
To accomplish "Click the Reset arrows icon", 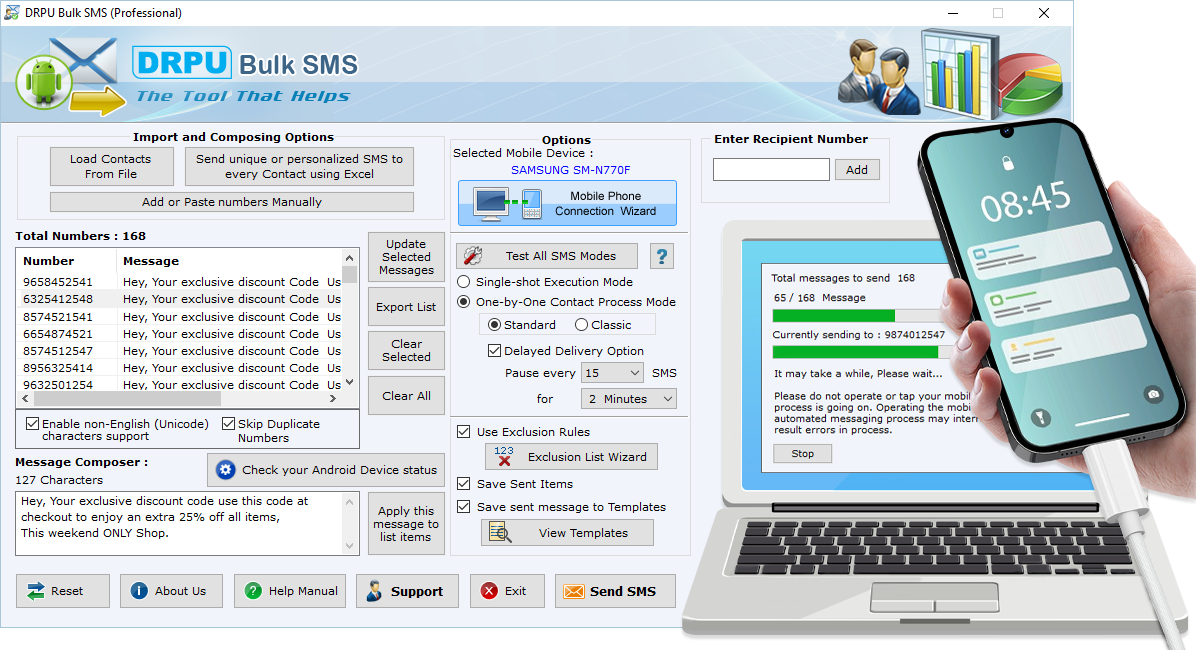I will point(36,591).
